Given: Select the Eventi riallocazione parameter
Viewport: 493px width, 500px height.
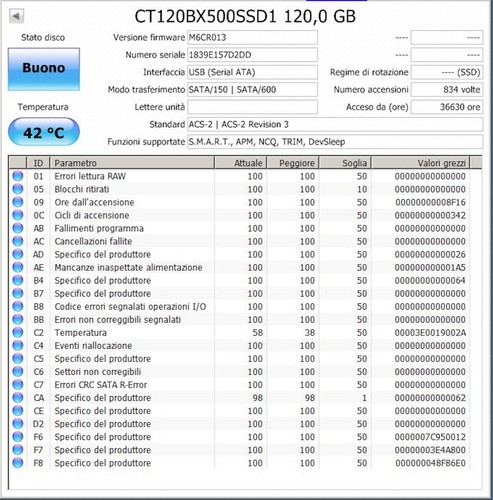Looking at the screenshot, I should pos(93,345).
